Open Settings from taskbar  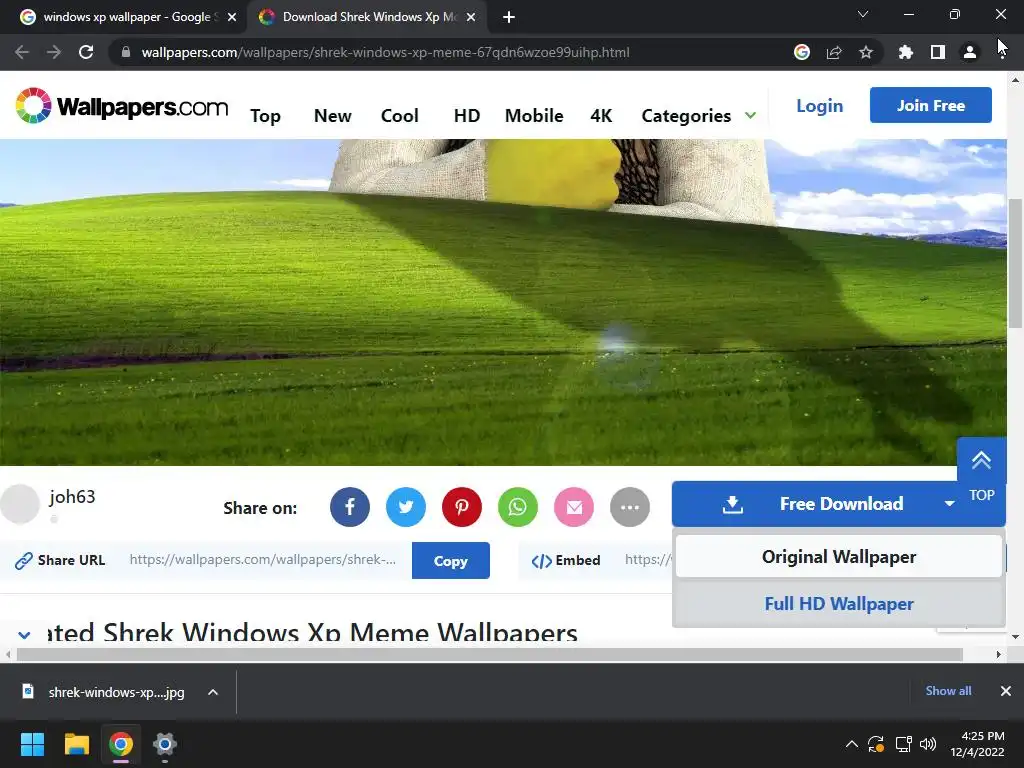165,744
